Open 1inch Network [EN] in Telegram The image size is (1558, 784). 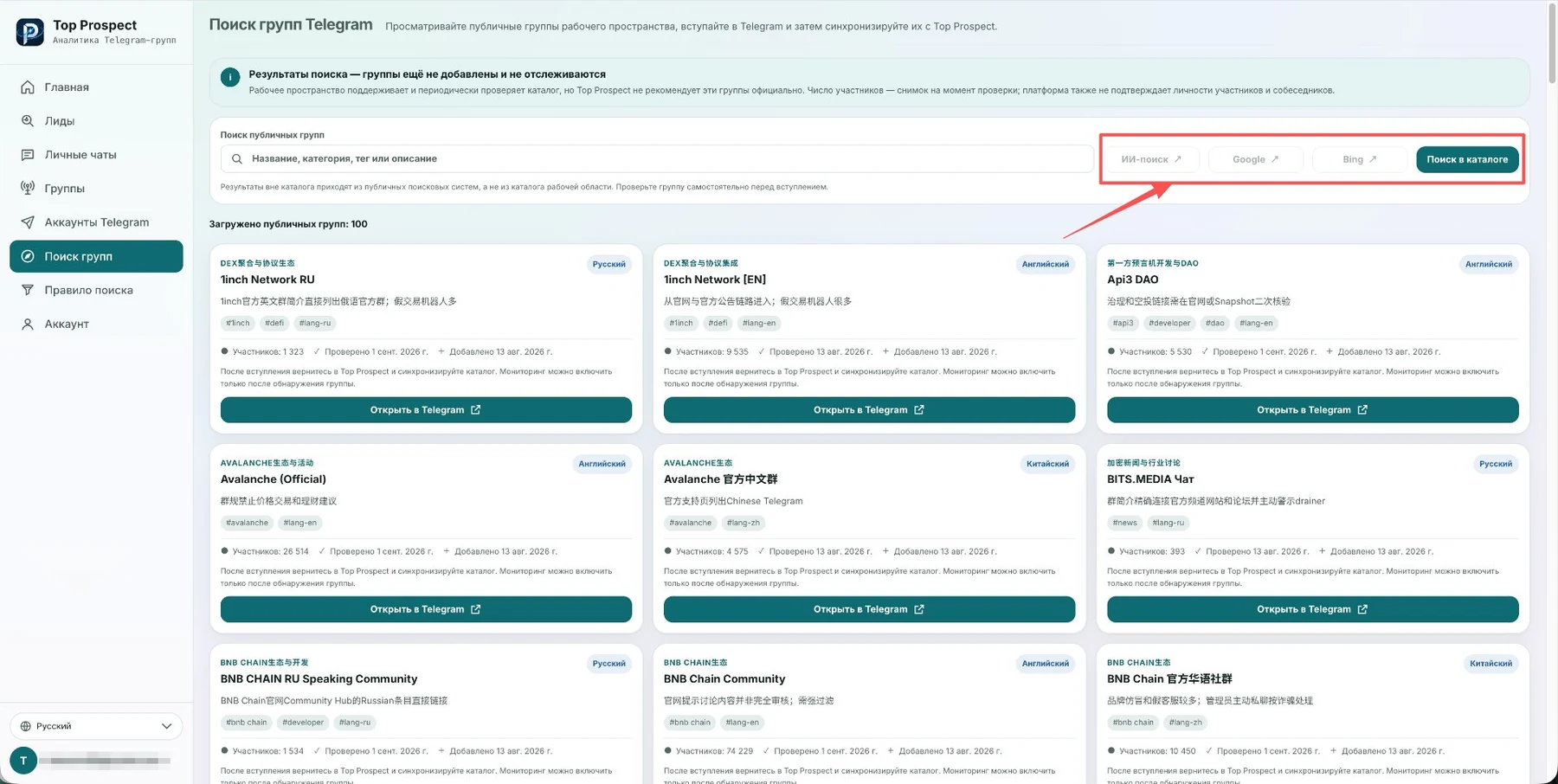point(869,410)
